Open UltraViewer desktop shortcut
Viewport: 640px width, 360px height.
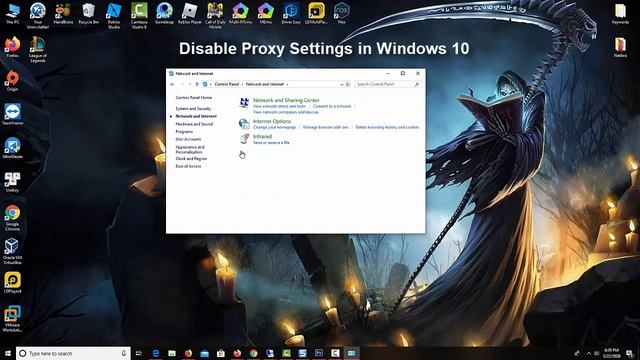point(13,148)
